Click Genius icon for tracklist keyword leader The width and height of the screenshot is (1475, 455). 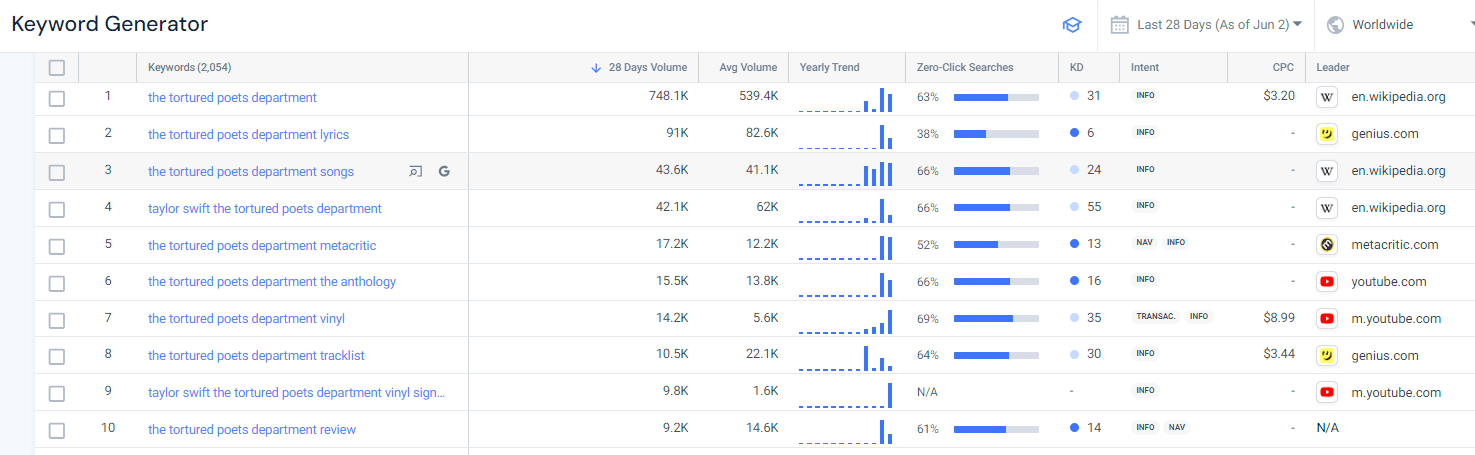tap(1327, 355)
